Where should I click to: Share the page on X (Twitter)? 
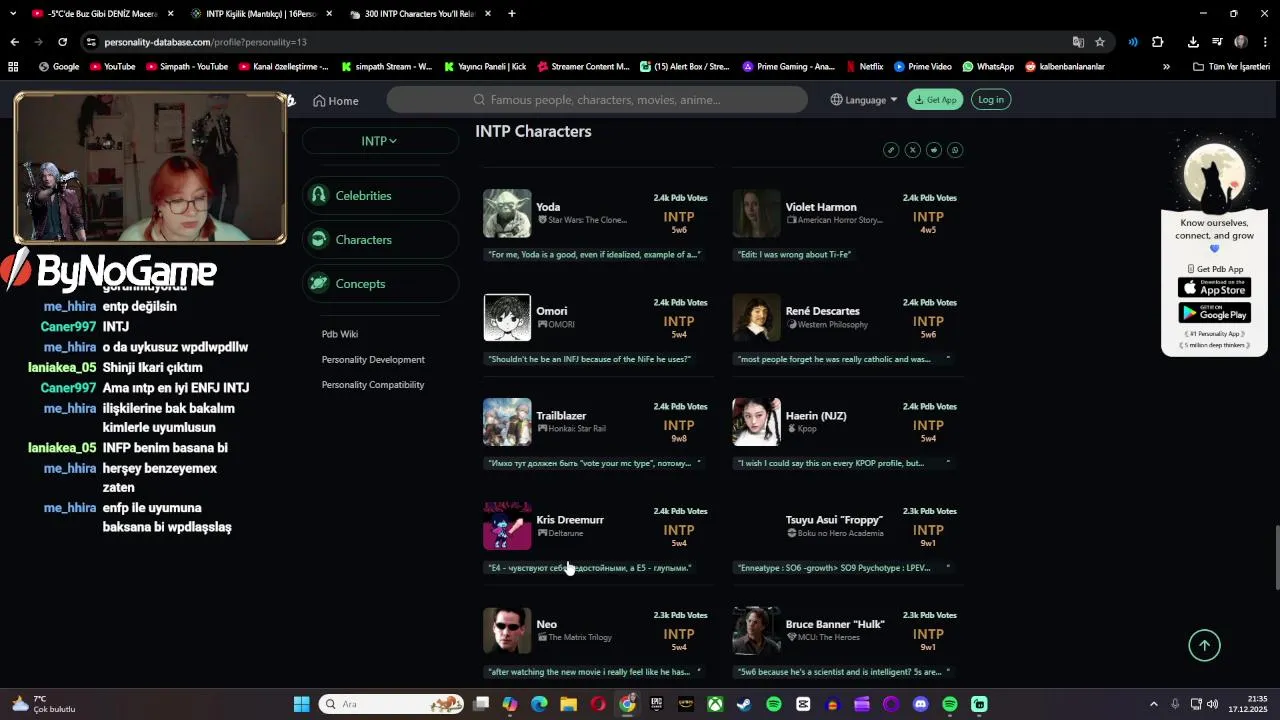pyautogui.click(x=912, y=150)
